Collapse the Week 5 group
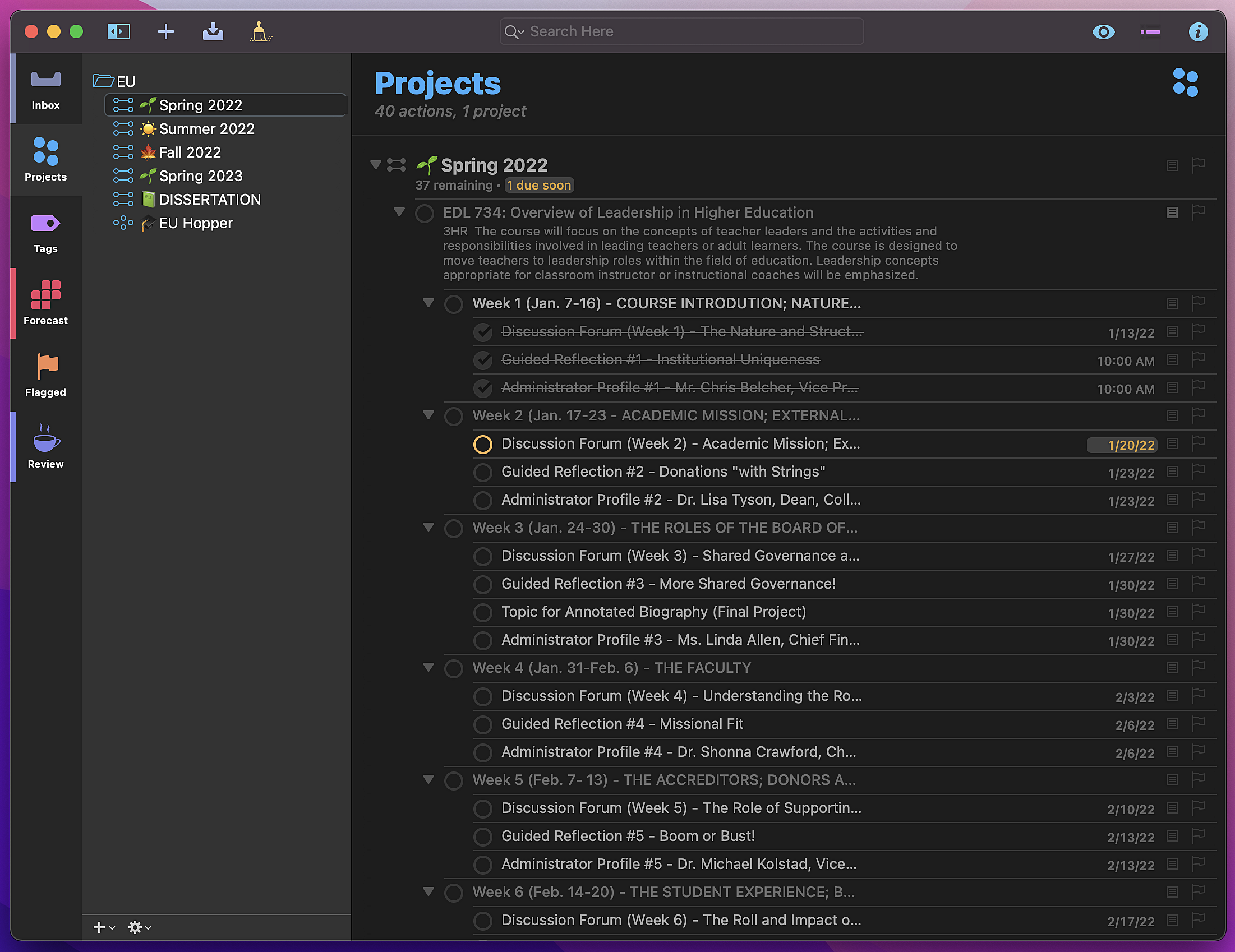The width and height of the screenshot is (1235, 952). (428, 779)
